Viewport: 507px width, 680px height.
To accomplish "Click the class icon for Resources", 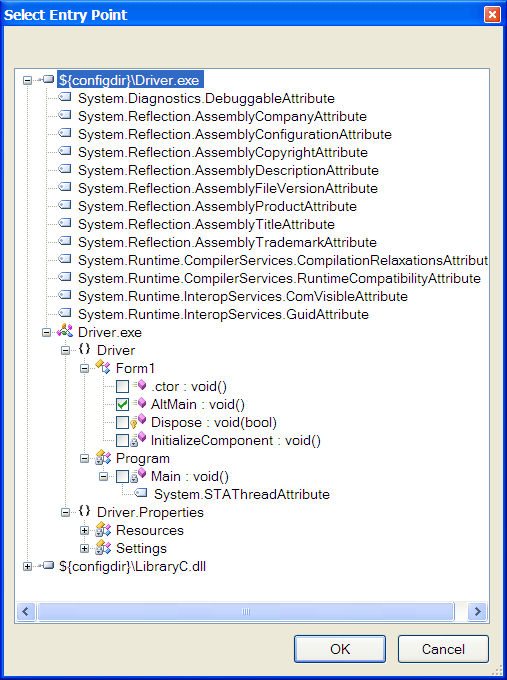I will [x=103, y=530].
